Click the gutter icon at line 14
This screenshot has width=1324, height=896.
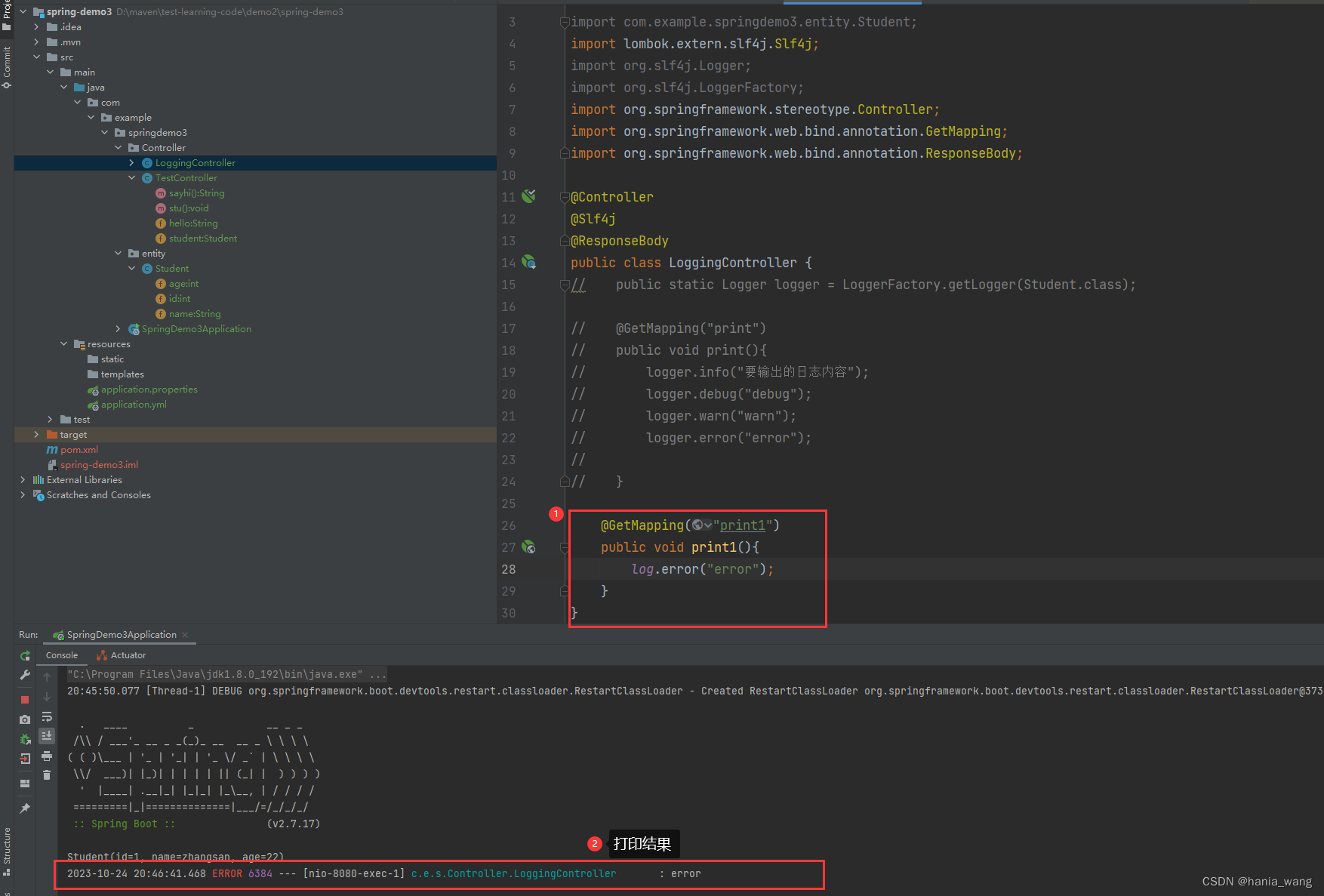(x=529, y=262)
